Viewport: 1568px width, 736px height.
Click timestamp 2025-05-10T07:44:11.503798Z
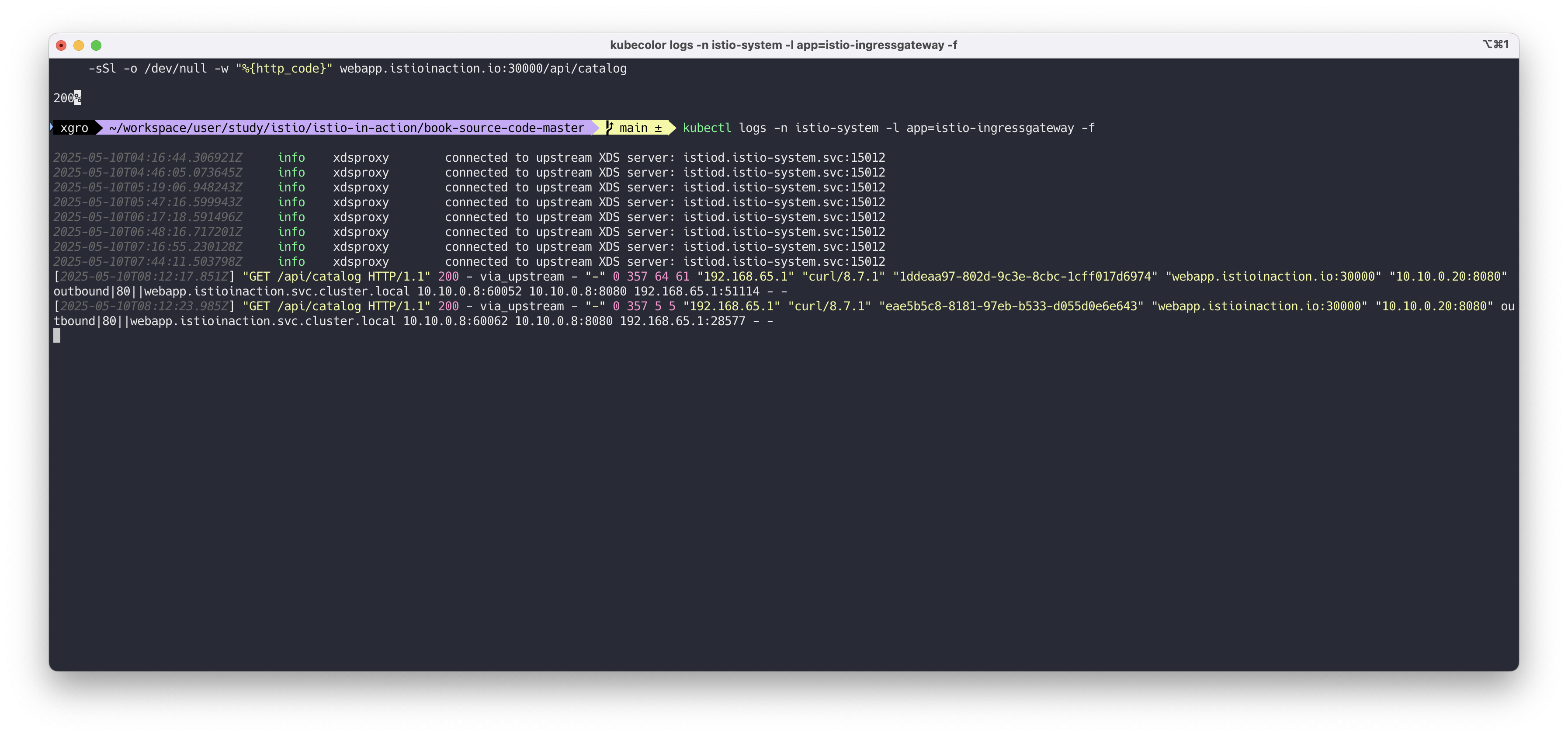pyautogui.click(x=148, y=262)
